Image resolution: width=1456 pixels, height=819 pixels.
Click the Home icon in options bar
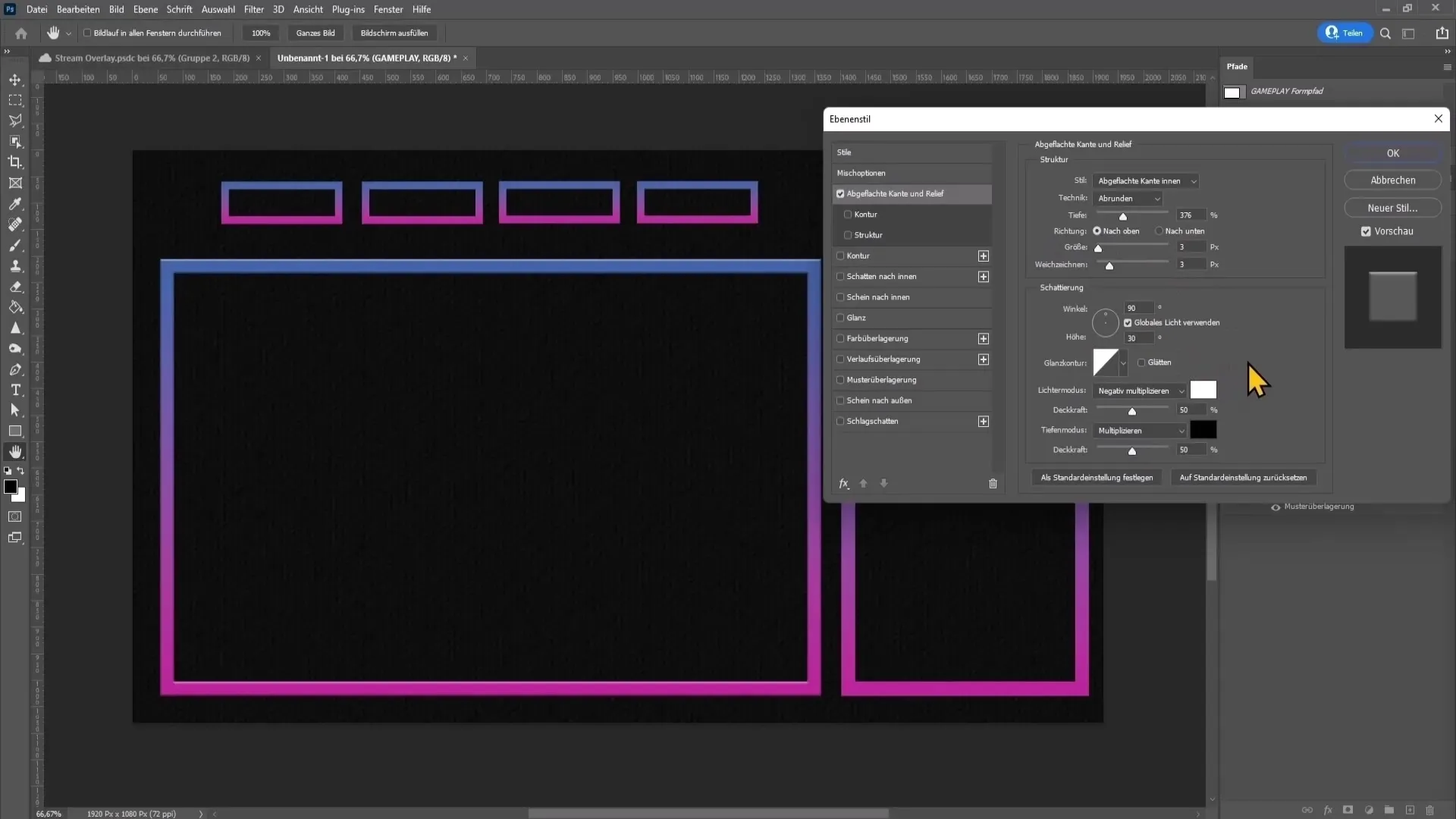[x=21, y=33]
